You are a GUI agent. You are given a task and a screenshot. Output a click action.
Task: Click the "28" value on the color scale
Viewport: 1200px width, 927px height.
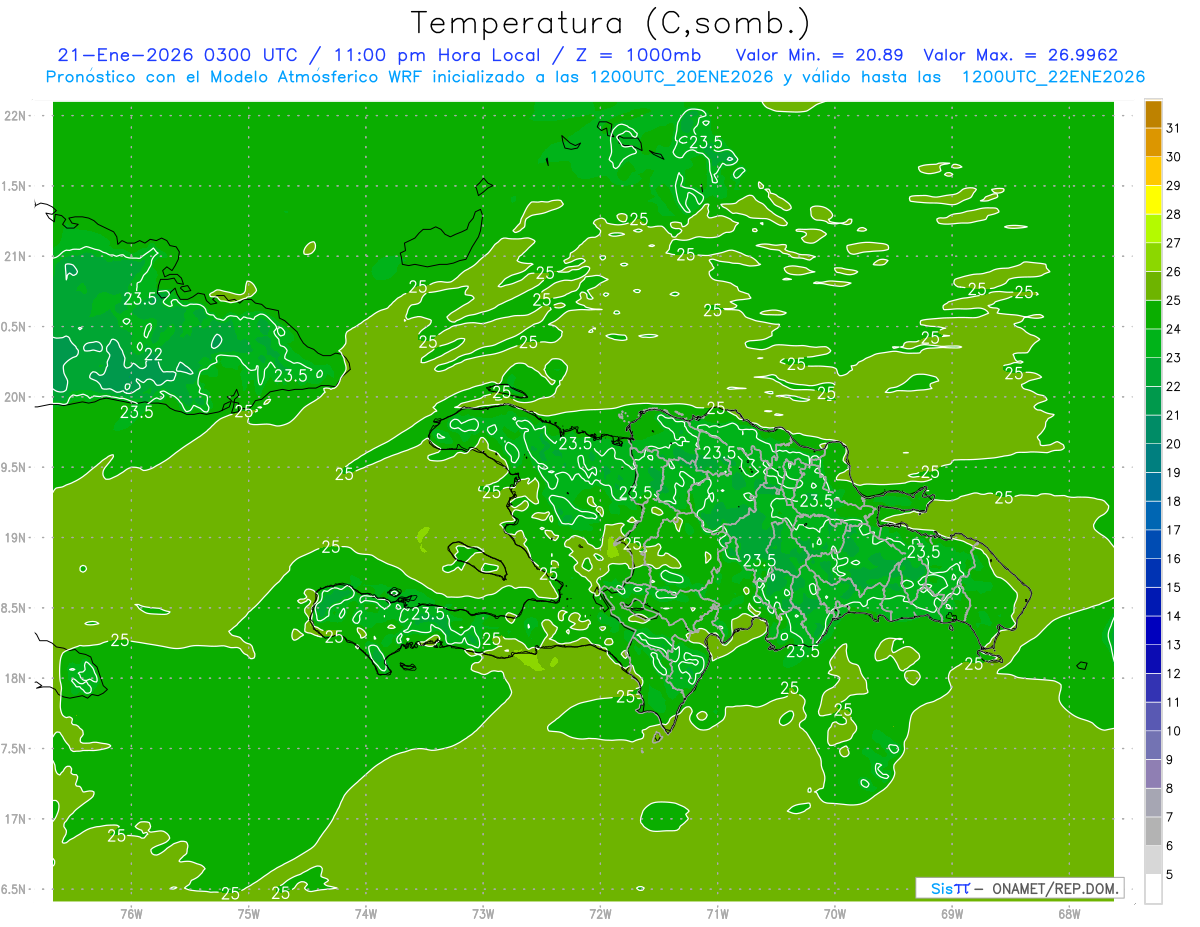coord(1174,214)
